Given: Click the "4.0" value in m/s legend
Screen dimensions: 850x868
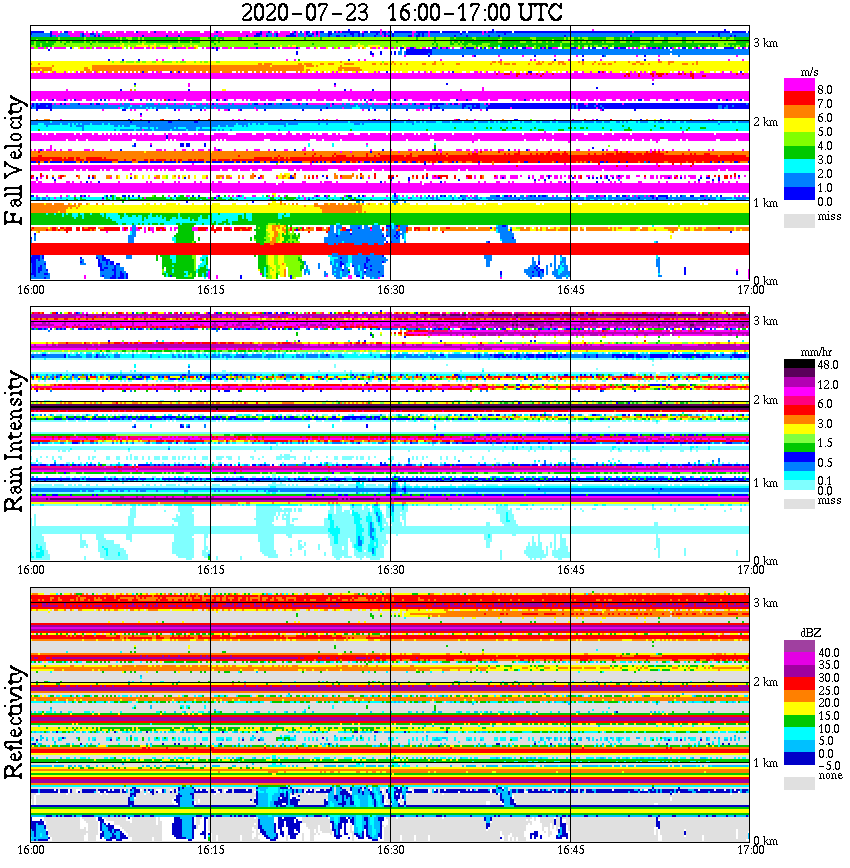Looking at the screenshot, I should tap(825, 146).
